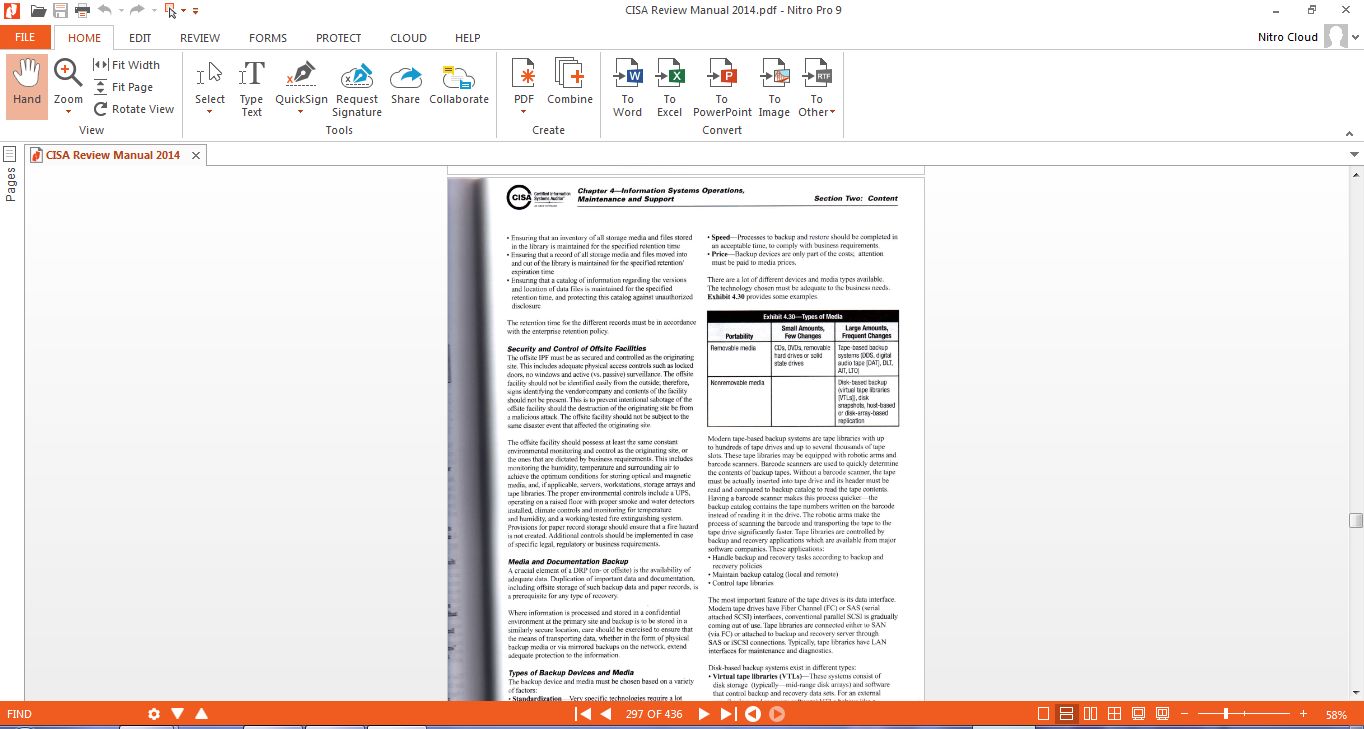
Task: Switch to facing continuous view
Action: pyautogui.click(x=1114, y=714)
